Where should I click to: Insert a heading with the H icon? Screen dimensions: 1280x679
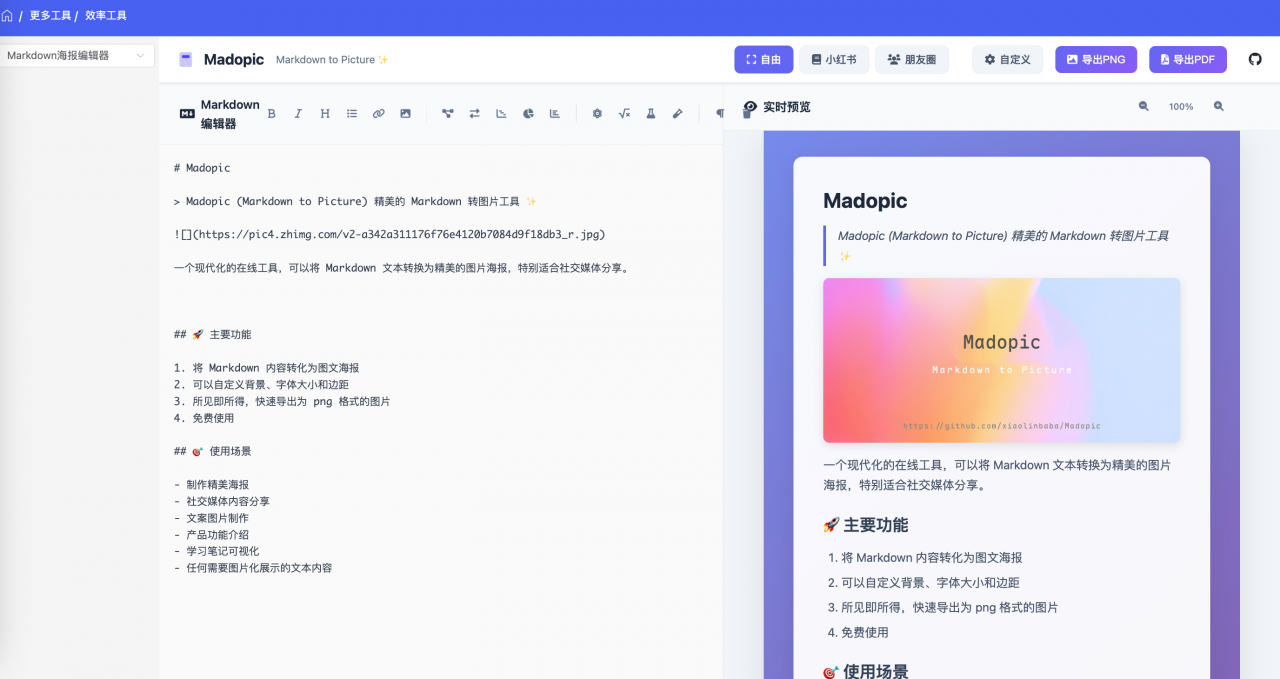pos(325,114)
